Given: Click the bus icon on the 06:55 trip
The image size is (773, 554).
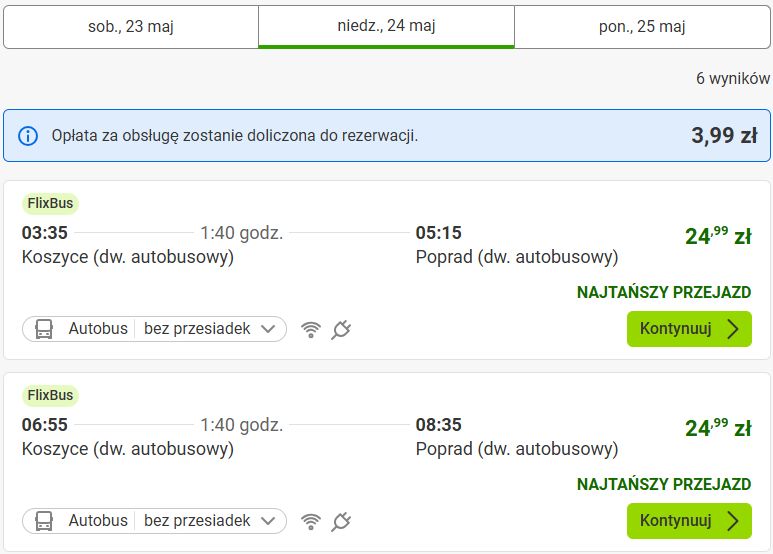Looking at the screenshot, I should 44,521.
